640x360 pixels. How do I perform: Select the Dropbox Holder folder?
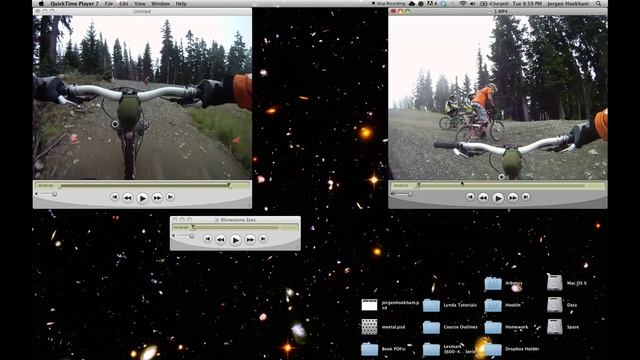point(493,349)
